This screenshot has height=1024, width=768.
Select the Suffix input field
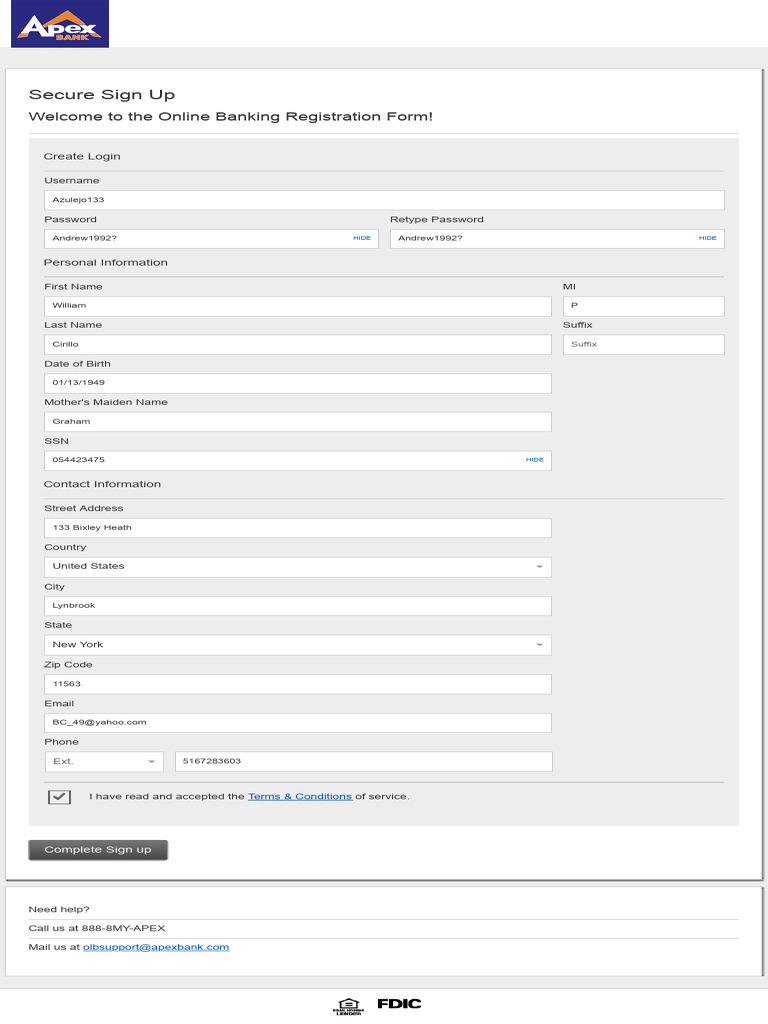pyautogui.click(x=643, y=345)
